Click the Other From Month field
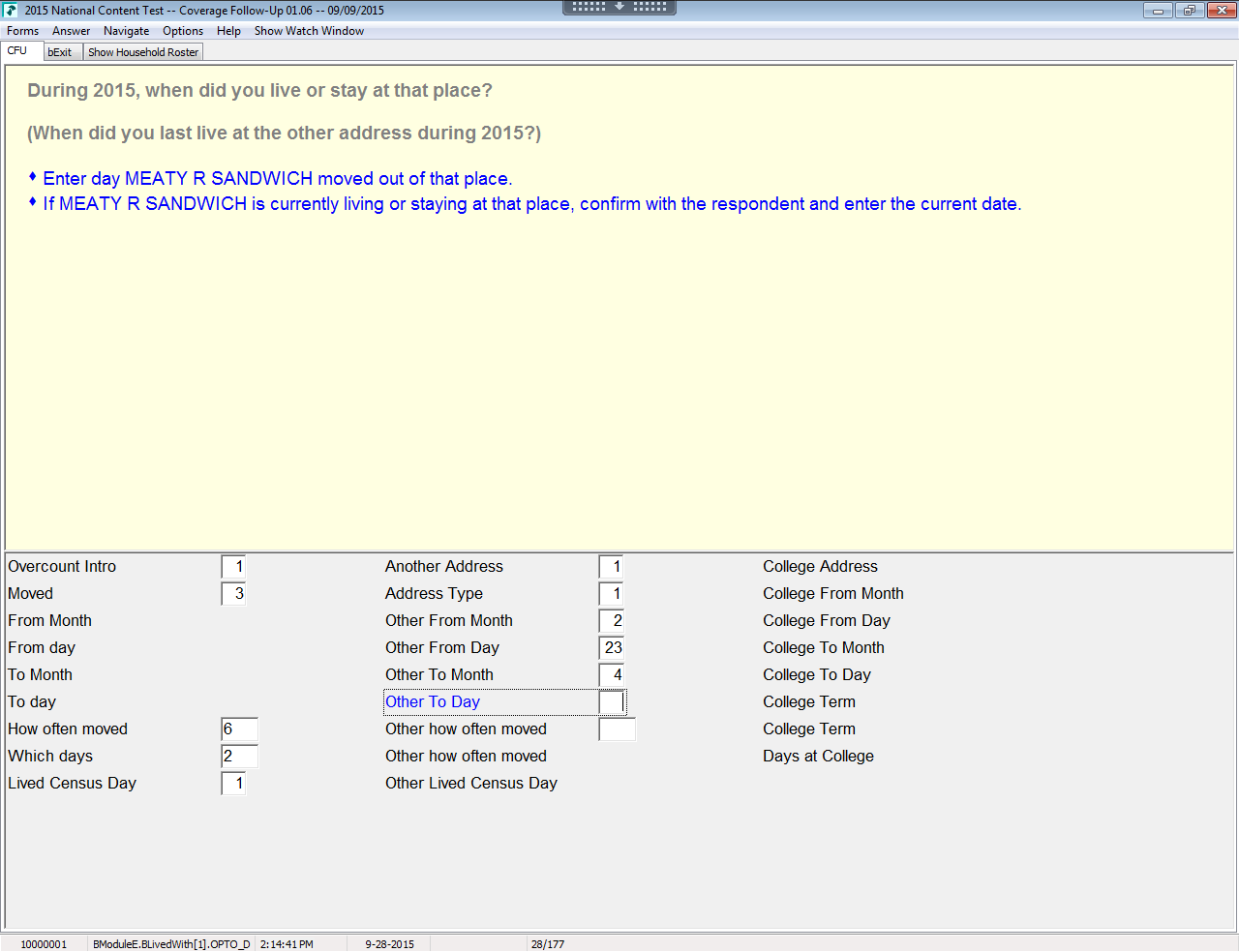This screenshot has width=1239, height=952. [611, 621]
